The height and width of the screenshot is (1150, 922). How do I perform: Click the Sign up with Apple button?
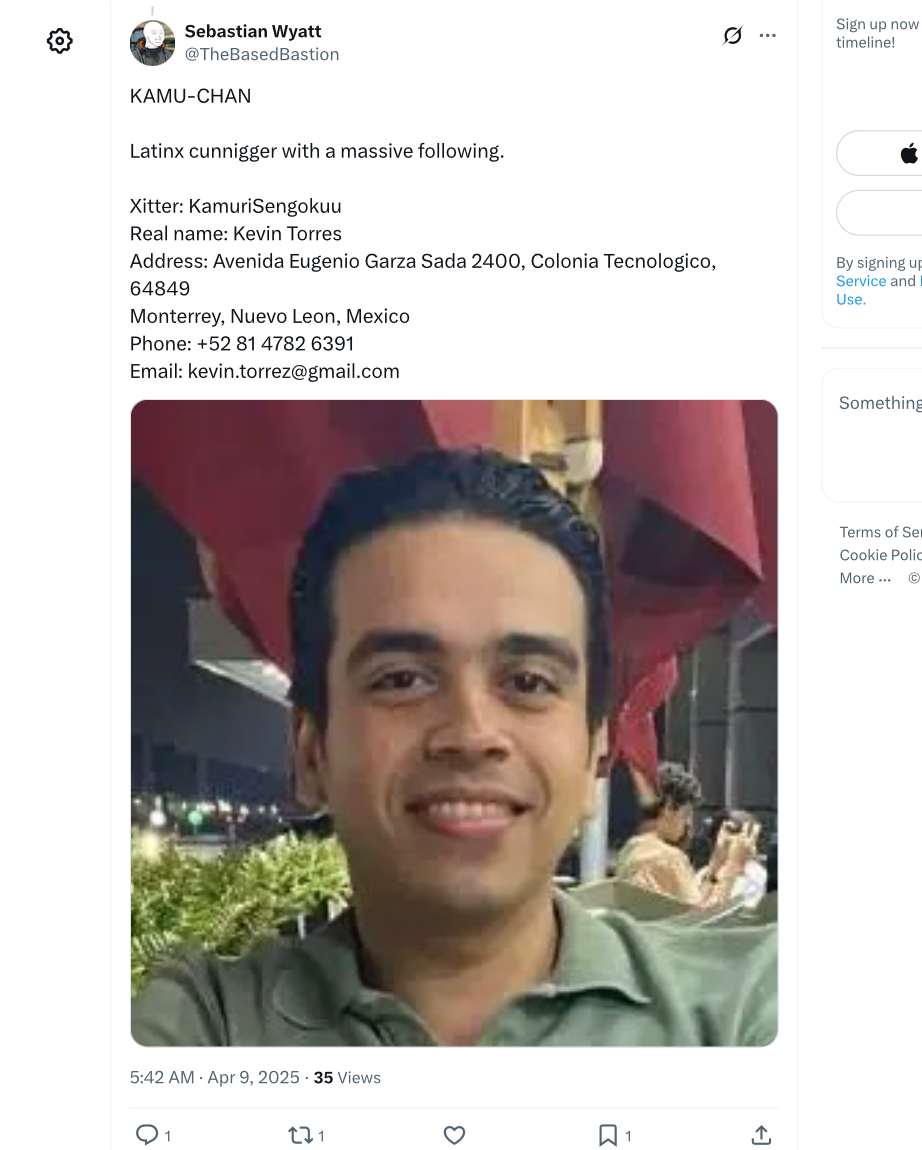click(x=879, y=153)
